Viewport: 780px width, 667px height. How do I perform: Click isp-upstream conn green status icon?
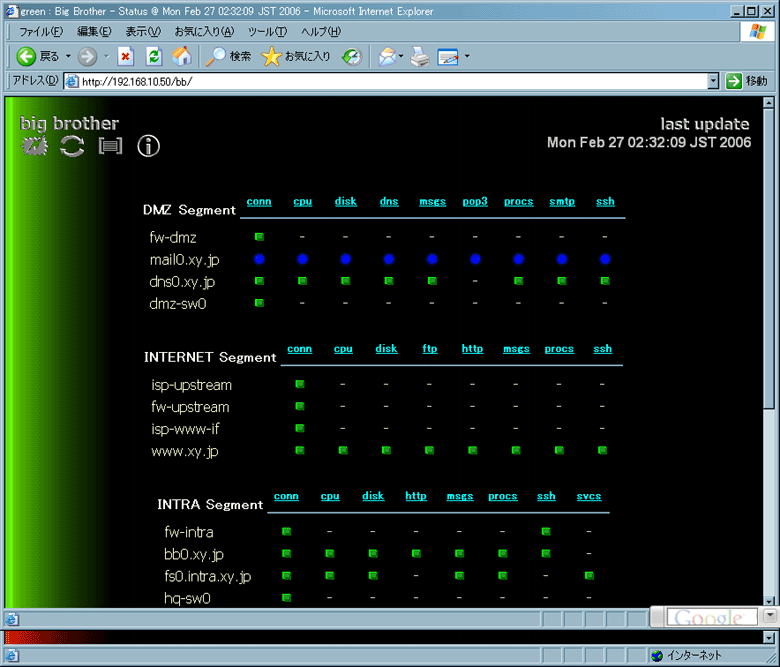click(x=299, y=384)
